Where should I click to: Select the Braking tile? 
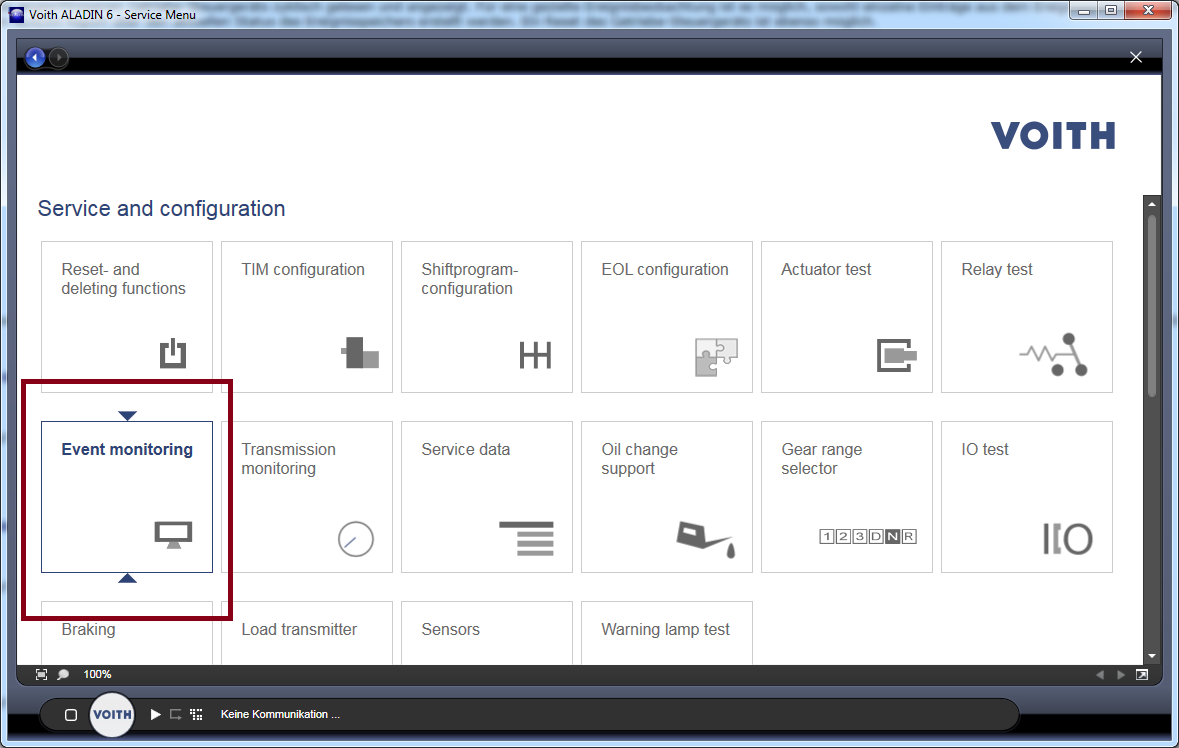[x=127, y=632]
